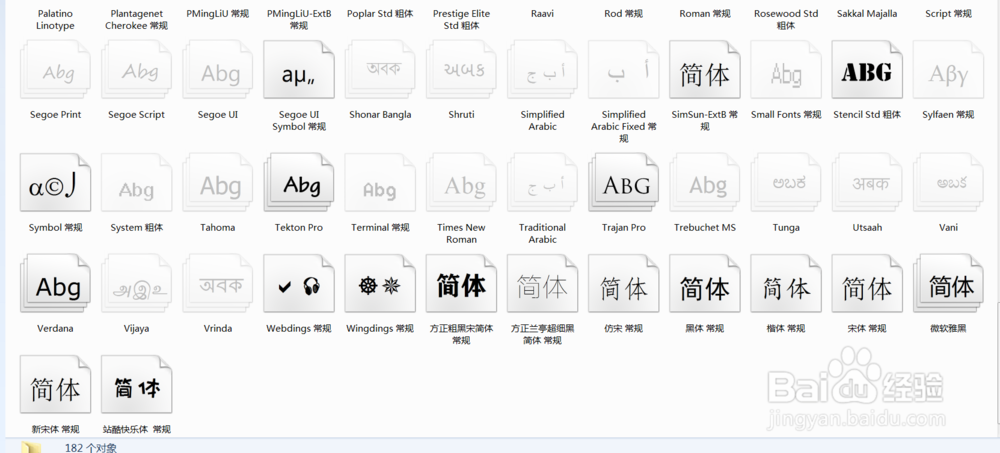Click the Simplified Arabic Fixed font icon

point(624,70)
